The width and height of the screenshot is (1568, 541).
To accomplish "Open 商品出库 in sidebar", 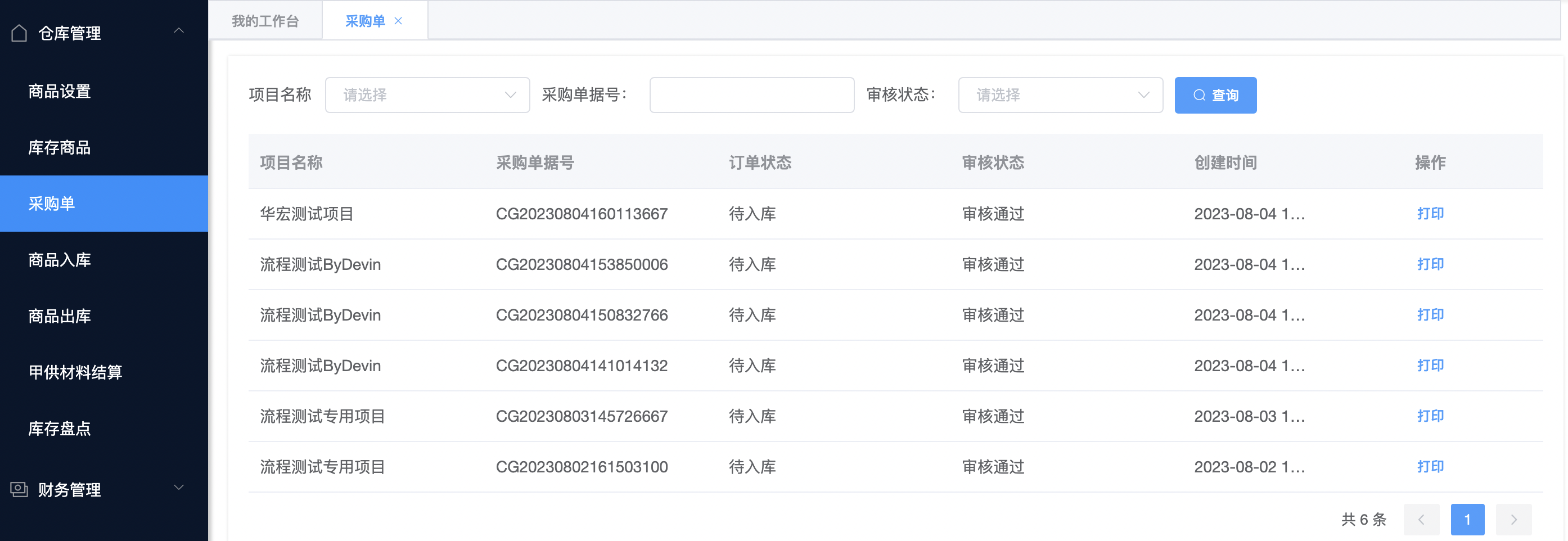I will (104, 316).
